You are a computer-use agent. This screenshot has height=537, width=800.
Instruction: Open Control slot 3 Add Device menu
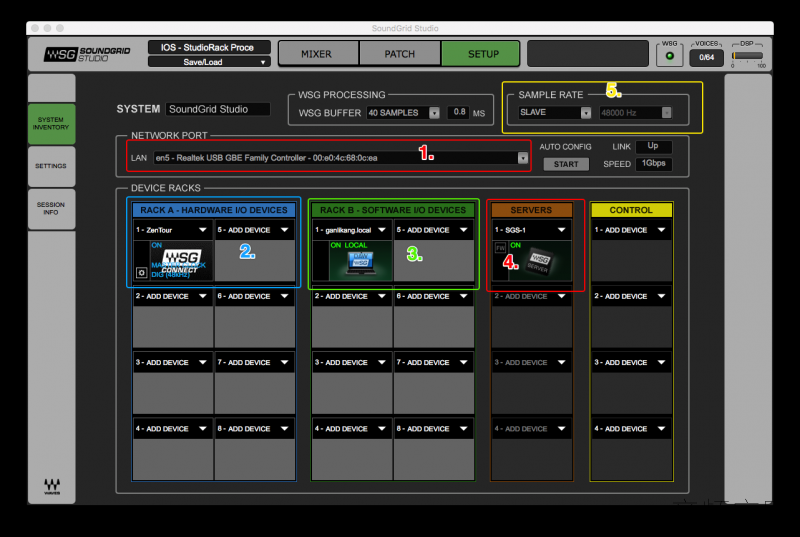click(x=631, y=363)
